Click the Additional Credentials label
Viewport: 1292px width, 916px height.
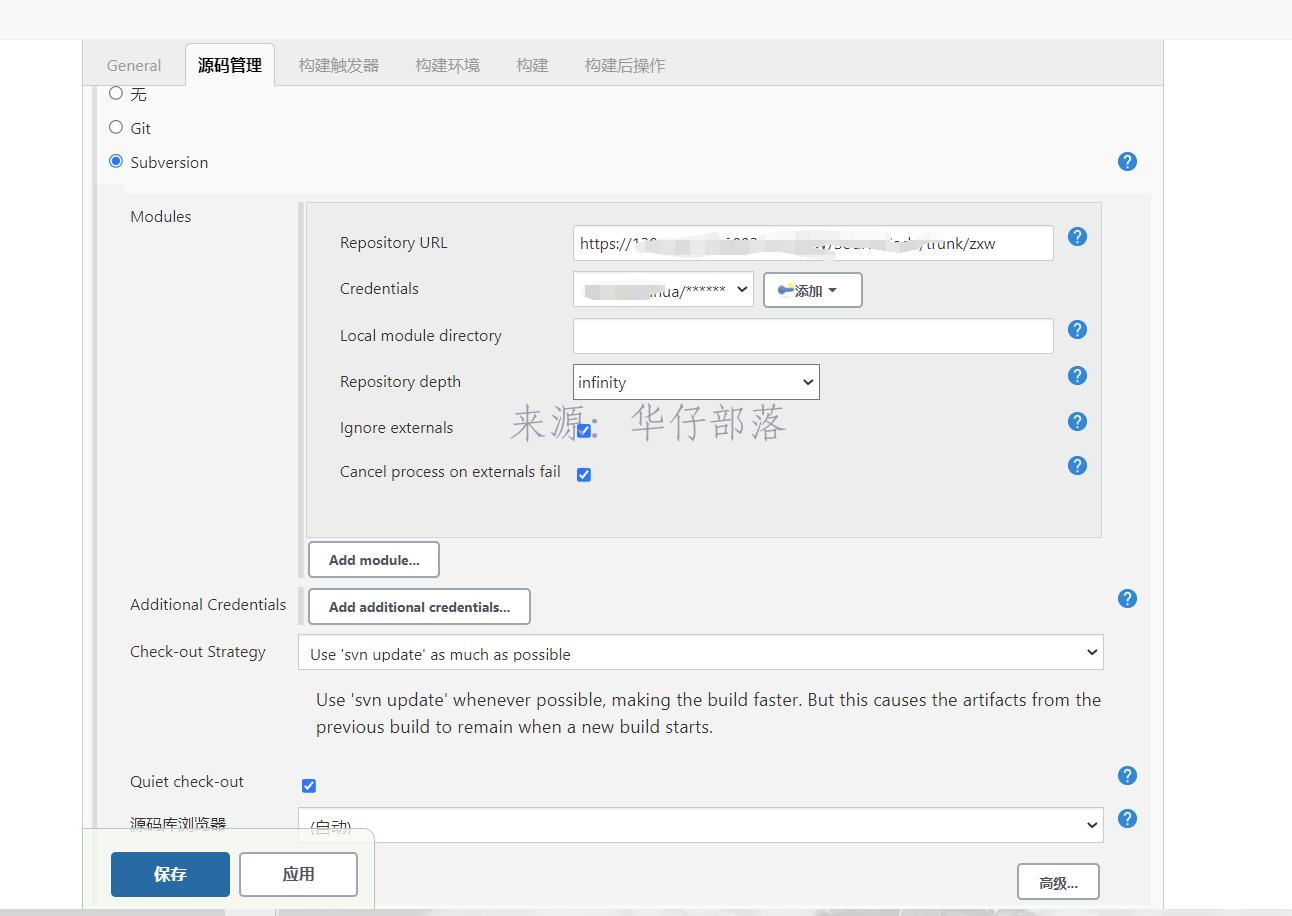coord(208,604)
